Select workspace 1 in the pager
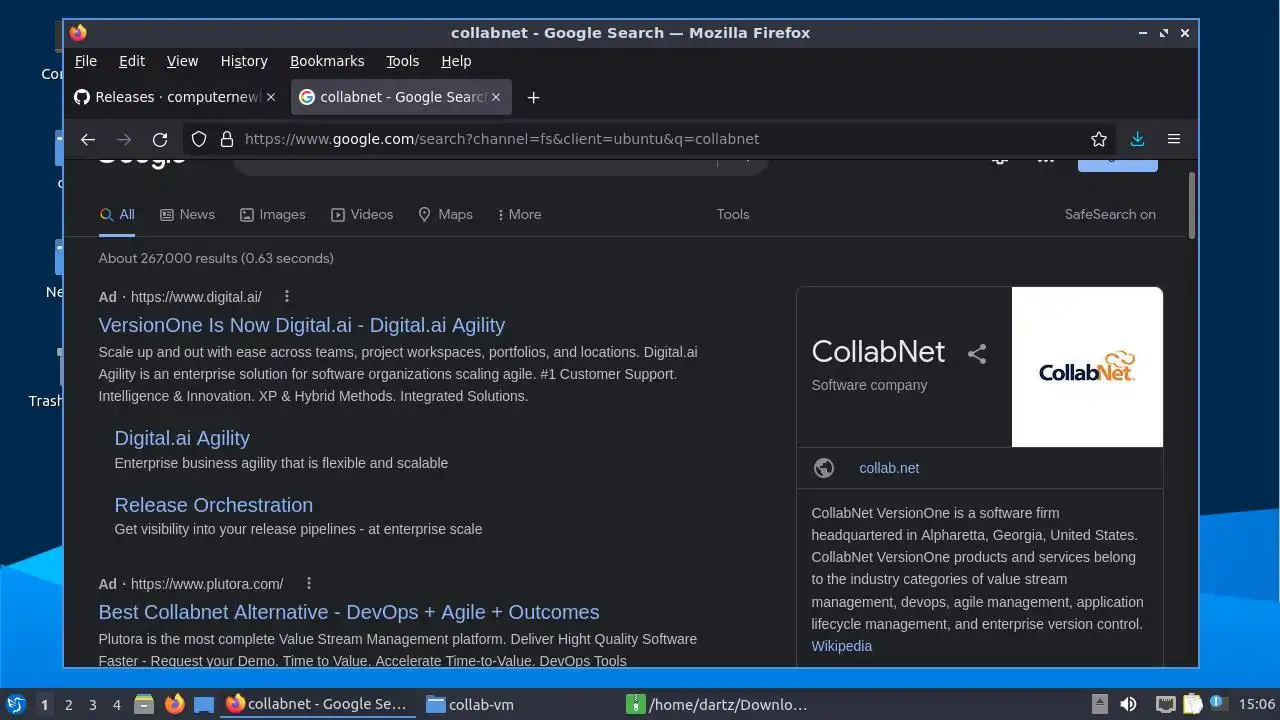Image resolution: width=1280 pixels, height=720 pixels. click(x=44, y=705)
